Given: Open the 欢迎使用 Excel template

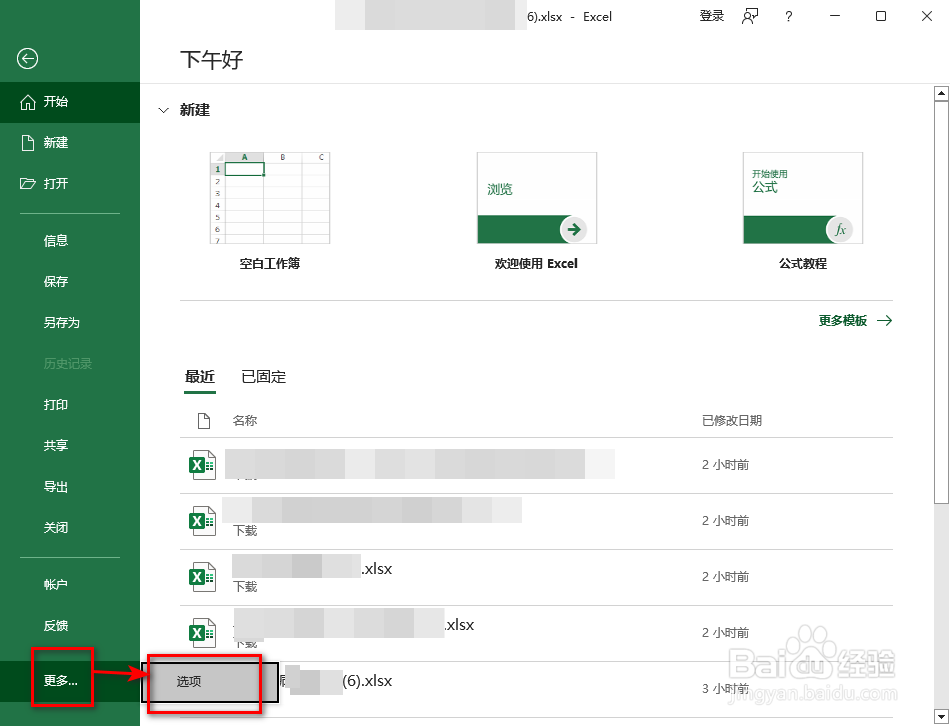Looking at the screenshot, I should click(x=537, y=198).
